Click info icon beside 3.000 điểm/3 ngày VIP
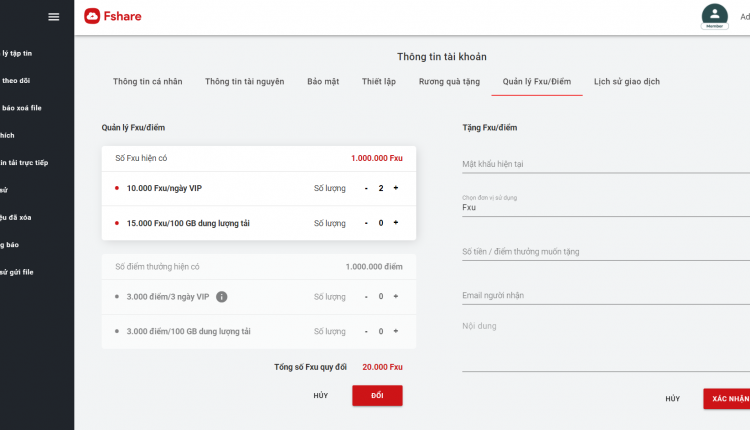Screen dimensions: 750x430 pos(221,297)
